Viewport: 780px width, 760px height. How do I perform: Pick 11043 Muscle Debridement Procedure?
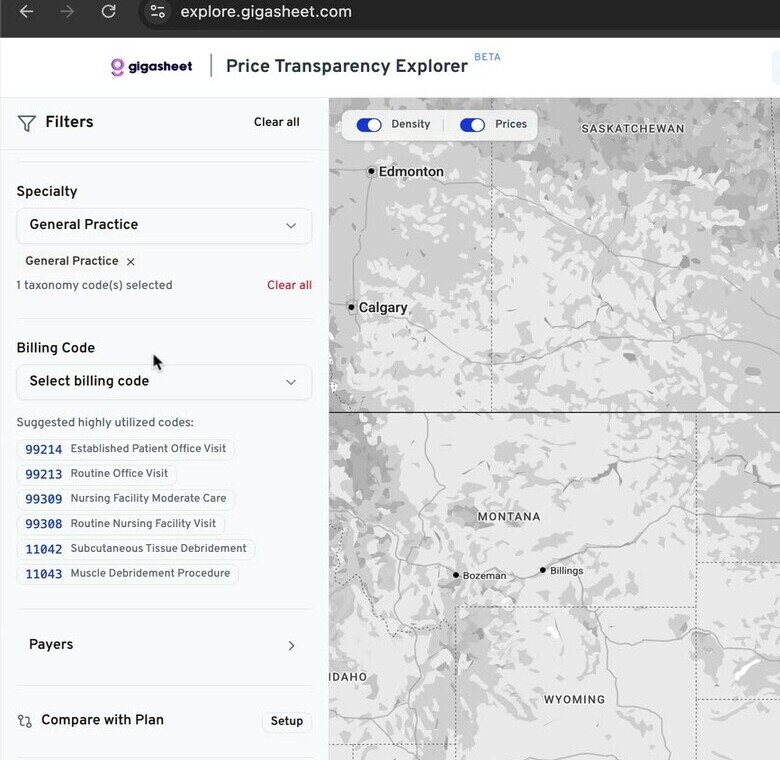[127, 573]
